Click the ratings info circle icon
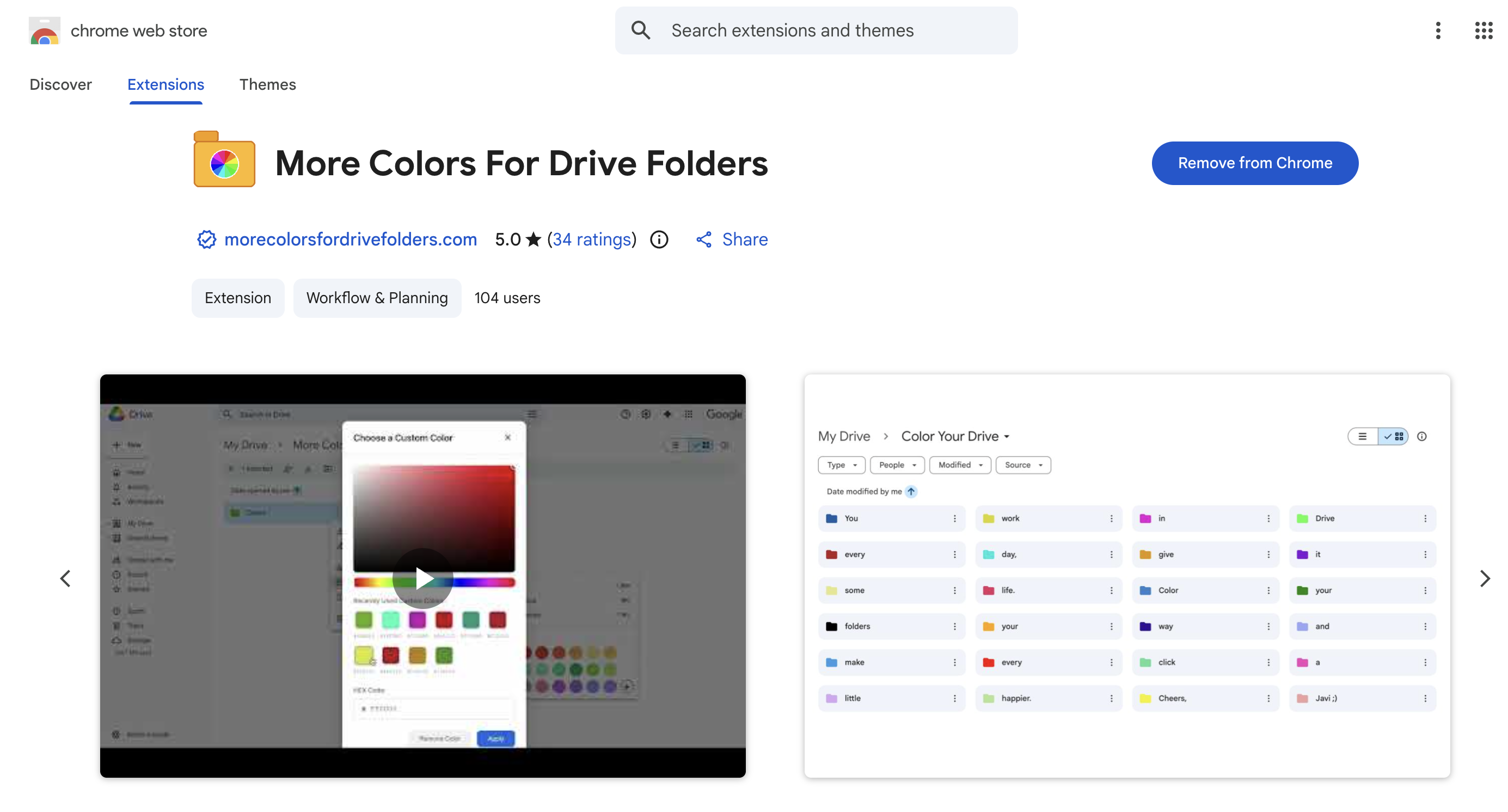 (x=659, y=240)
